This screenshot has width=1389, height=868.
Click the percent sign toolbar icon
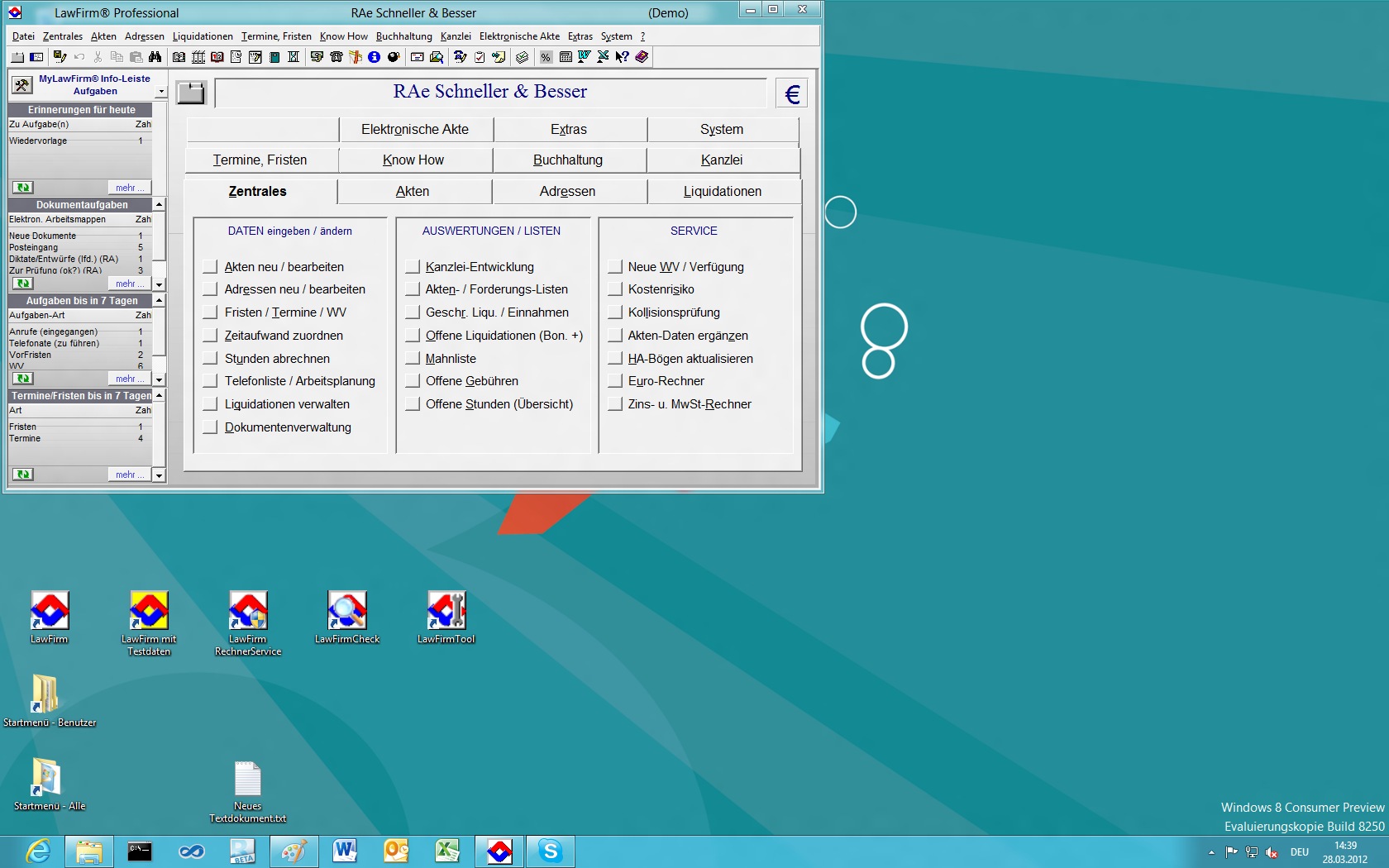[546, 57]
